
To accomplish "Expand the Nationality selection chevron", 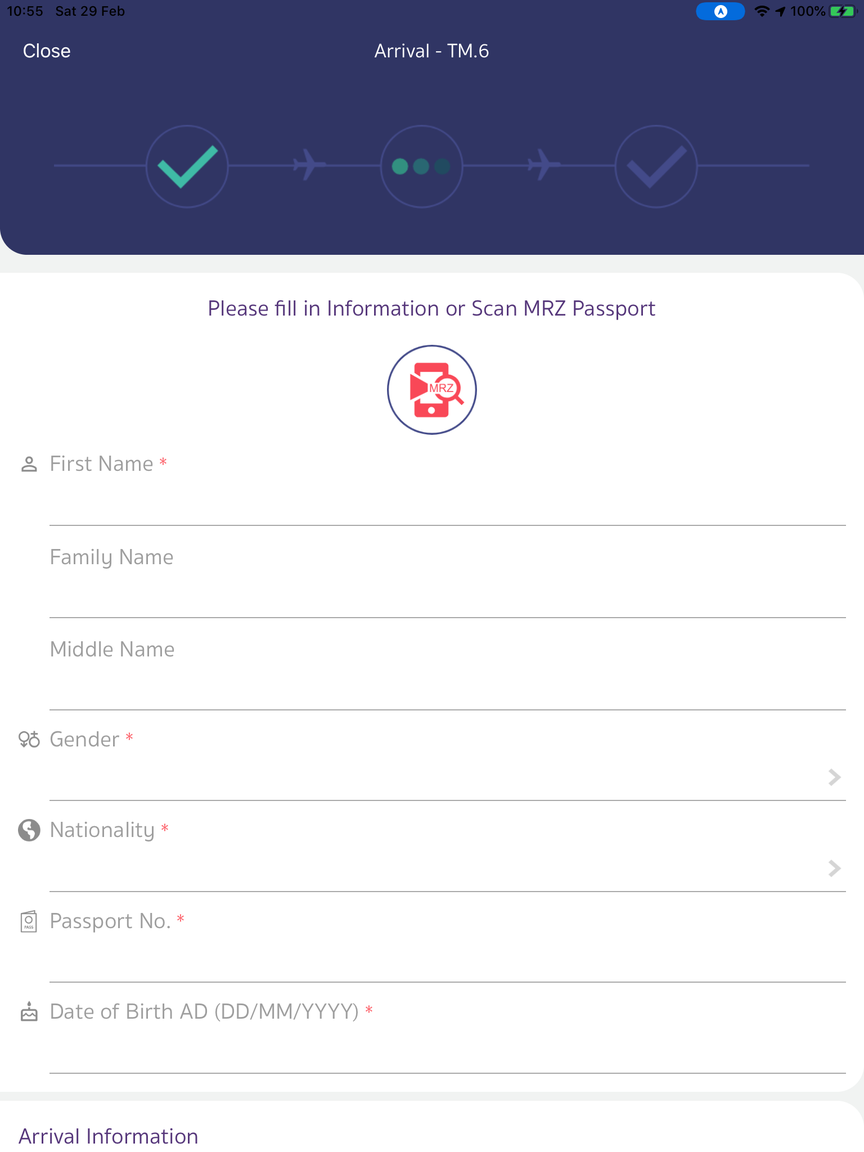I will [x=834, y=868].
